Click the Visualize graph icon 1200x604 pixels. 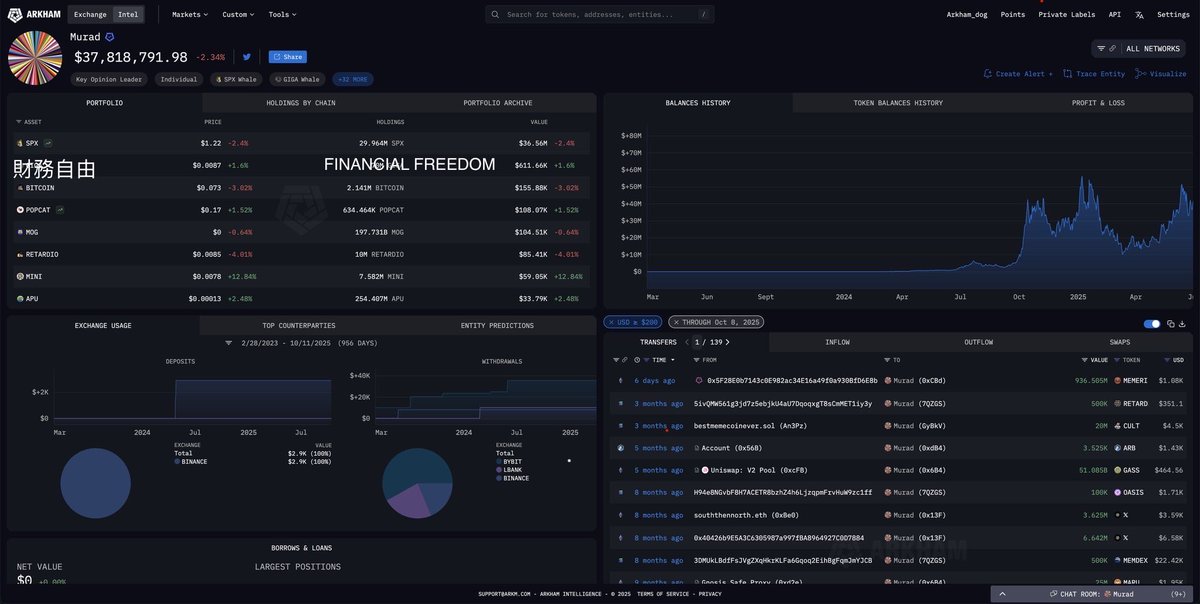[1142, 74]
